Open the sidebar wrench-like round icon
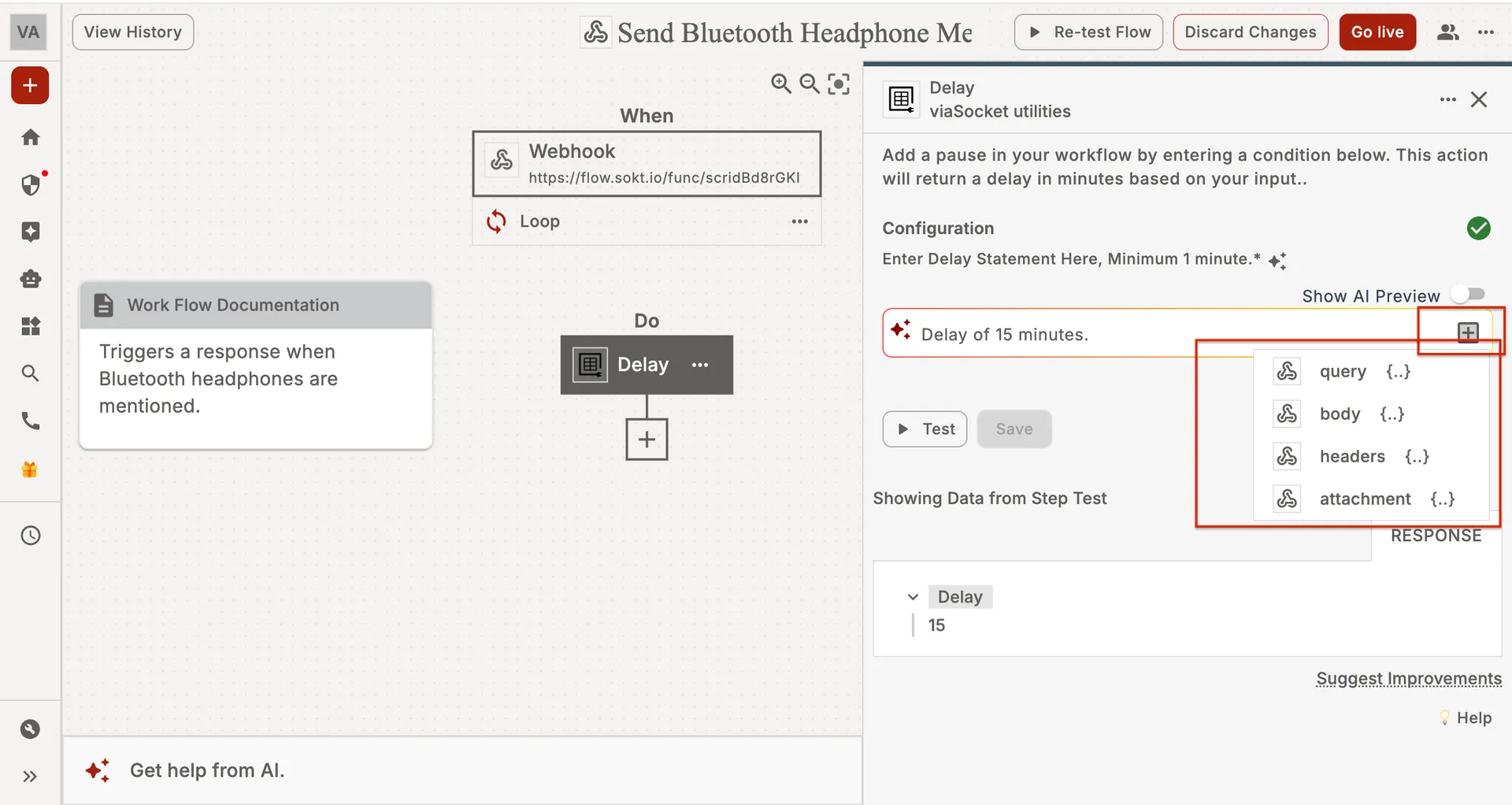This screenshot has height=805, width=1512. 30,729
